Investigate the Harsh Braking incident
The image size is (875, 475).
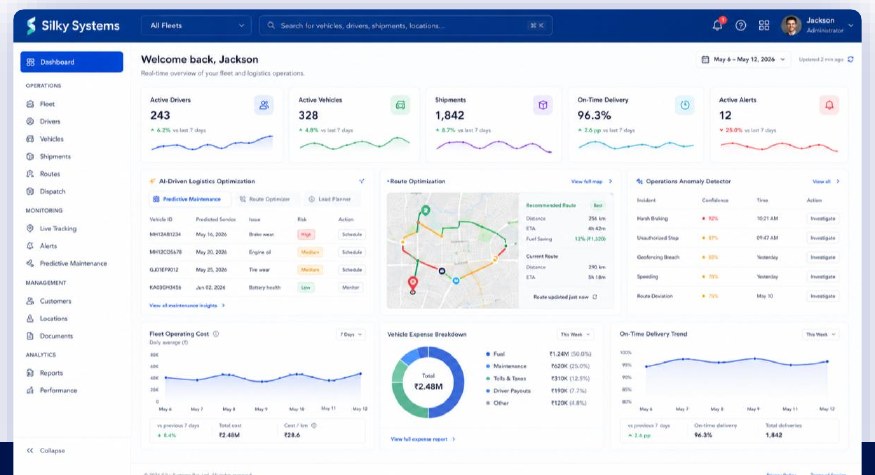[x=823, y=219]
